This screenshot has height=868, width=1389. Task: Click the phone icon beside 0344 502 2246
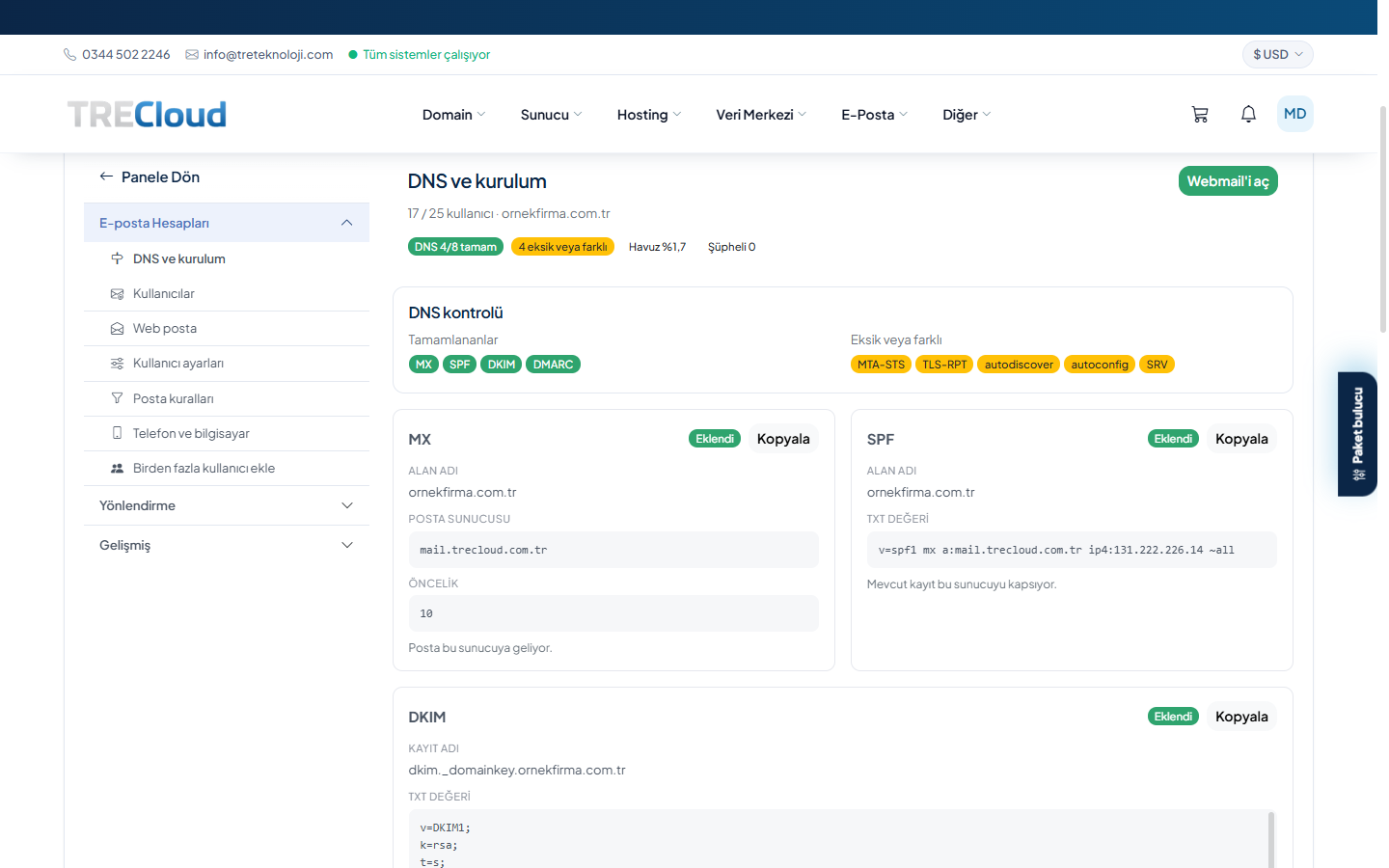click(x=69, y=55)
